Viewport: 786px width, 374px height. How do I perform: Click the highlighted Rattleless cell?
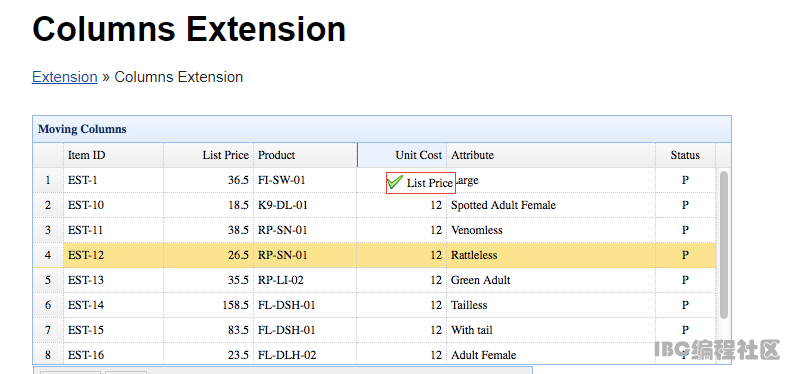[x=551, y=255]
